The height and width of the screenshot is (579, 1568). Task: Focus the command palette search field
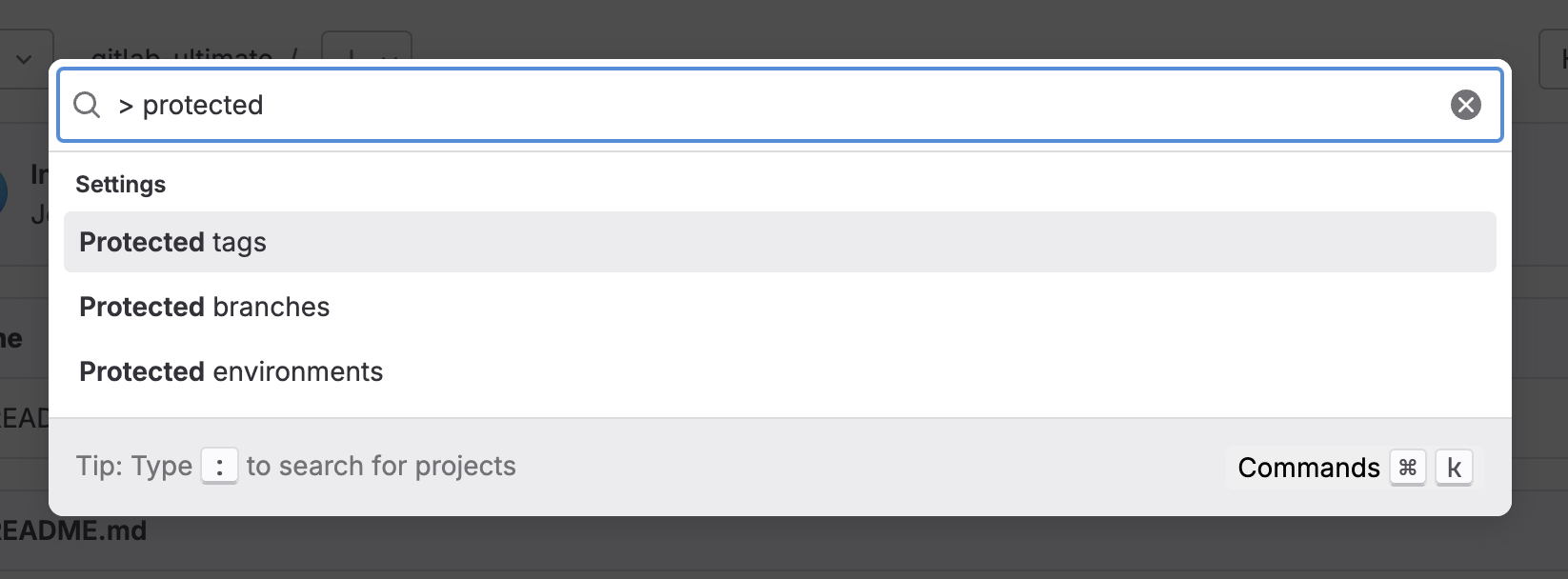[762, 105]
